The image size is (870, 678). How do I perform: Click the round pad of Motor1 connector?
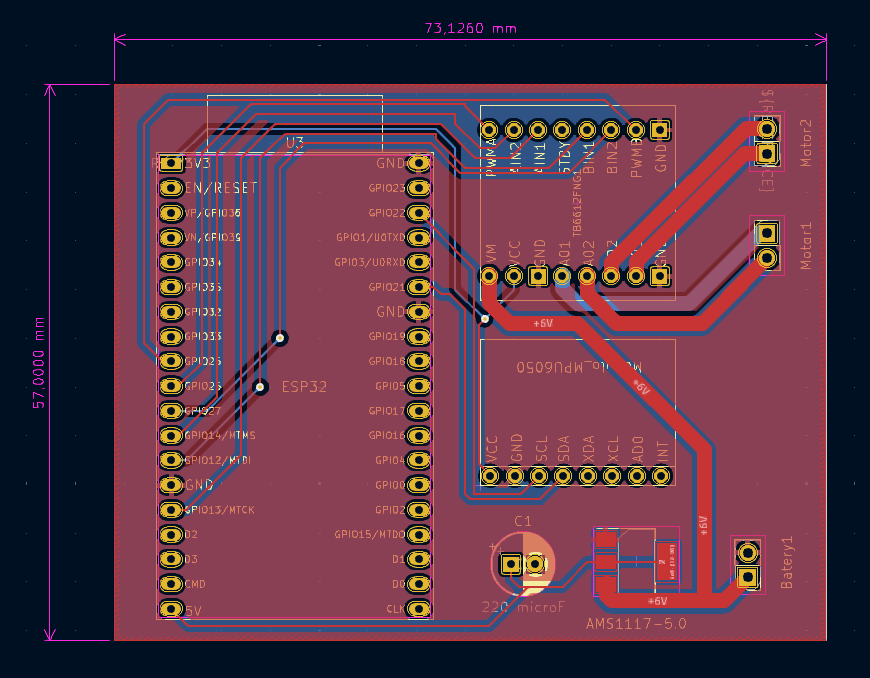click(767, 257)
